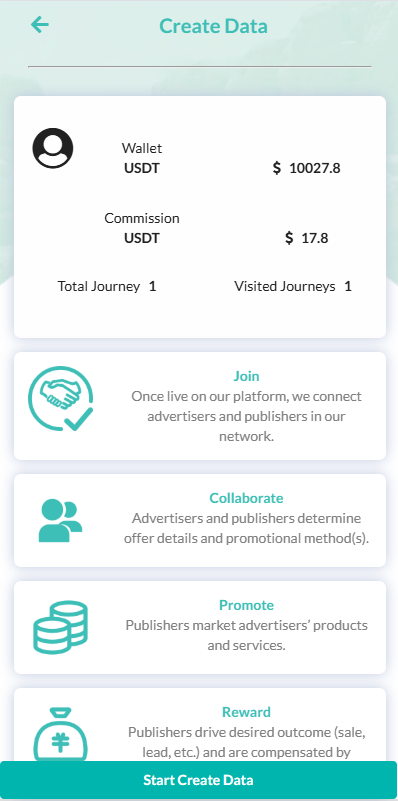Check the commission amount 17.8
Screen dimensions: 398x801
307,238
